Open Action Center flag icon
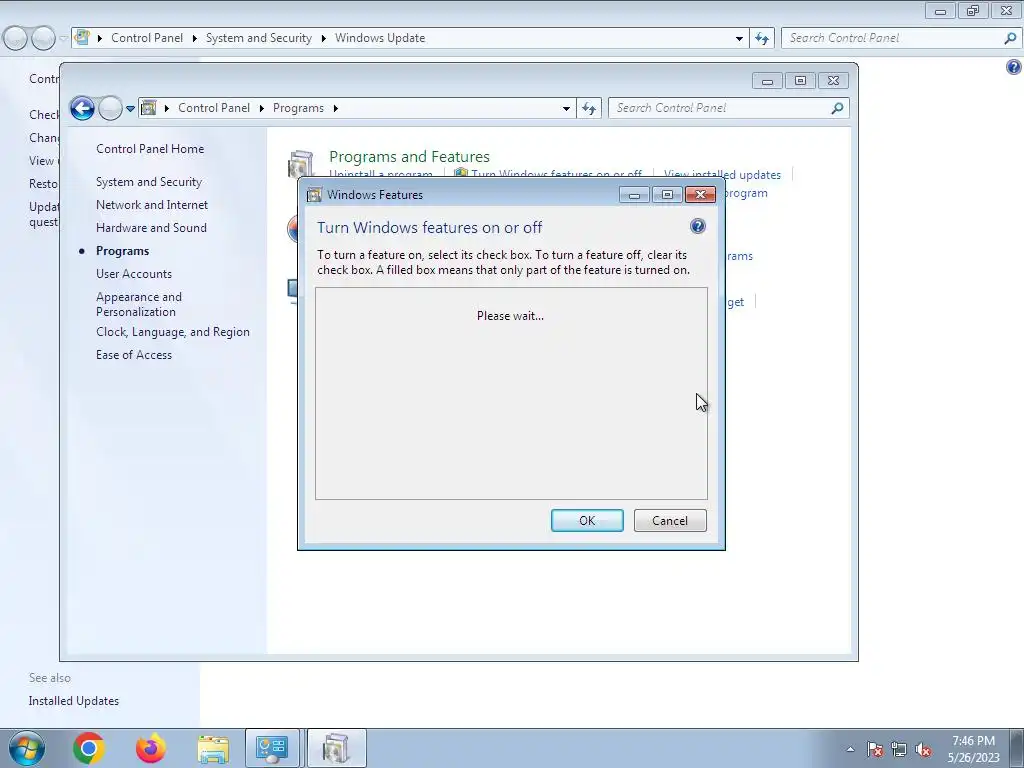Viewport: 1024px width, 768px height. coord(875,750)
